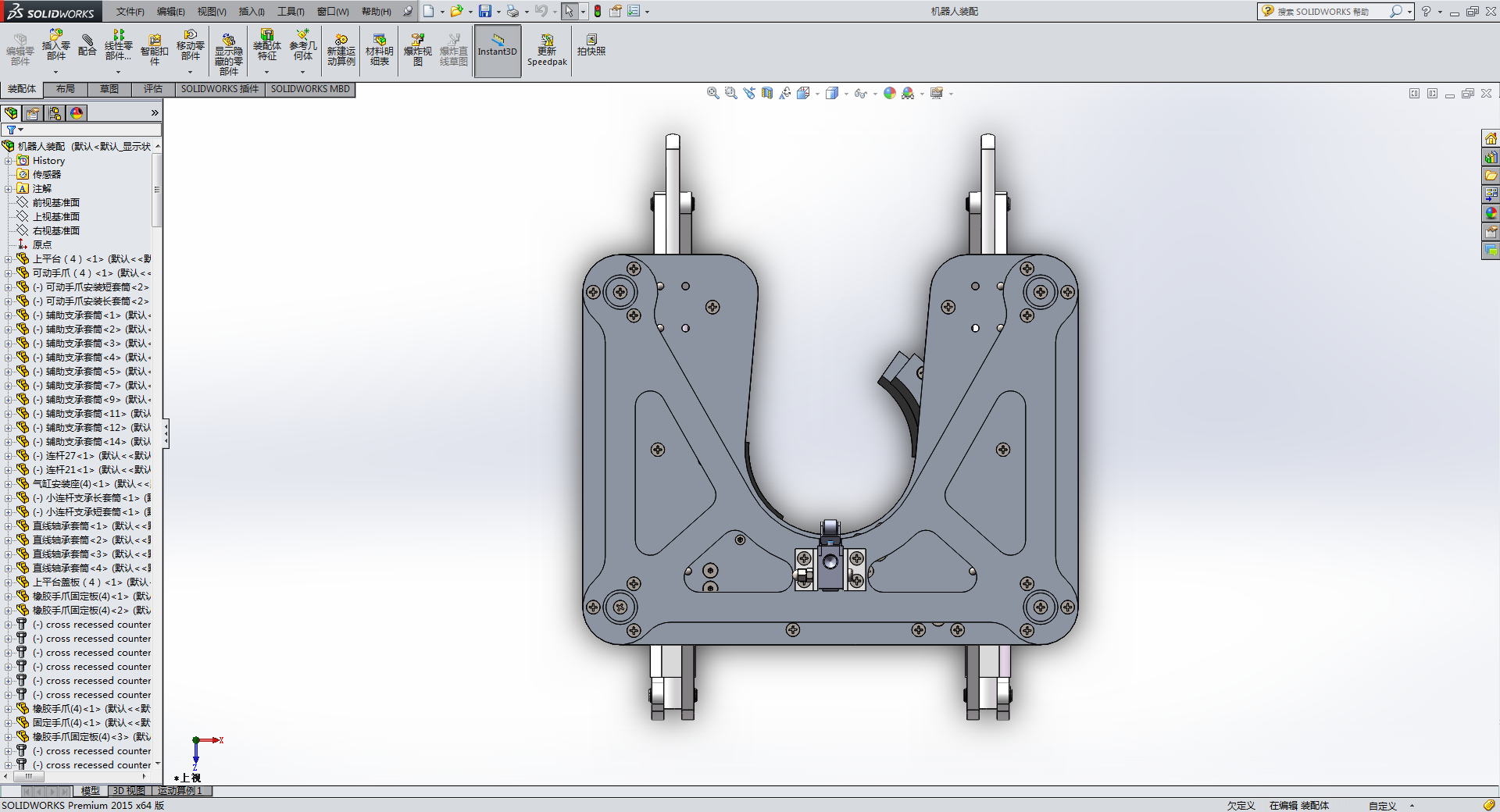Screen dimensions: 1500x812
Task: Click the Edit Appearance color ball icon
Action: (889, 93)
